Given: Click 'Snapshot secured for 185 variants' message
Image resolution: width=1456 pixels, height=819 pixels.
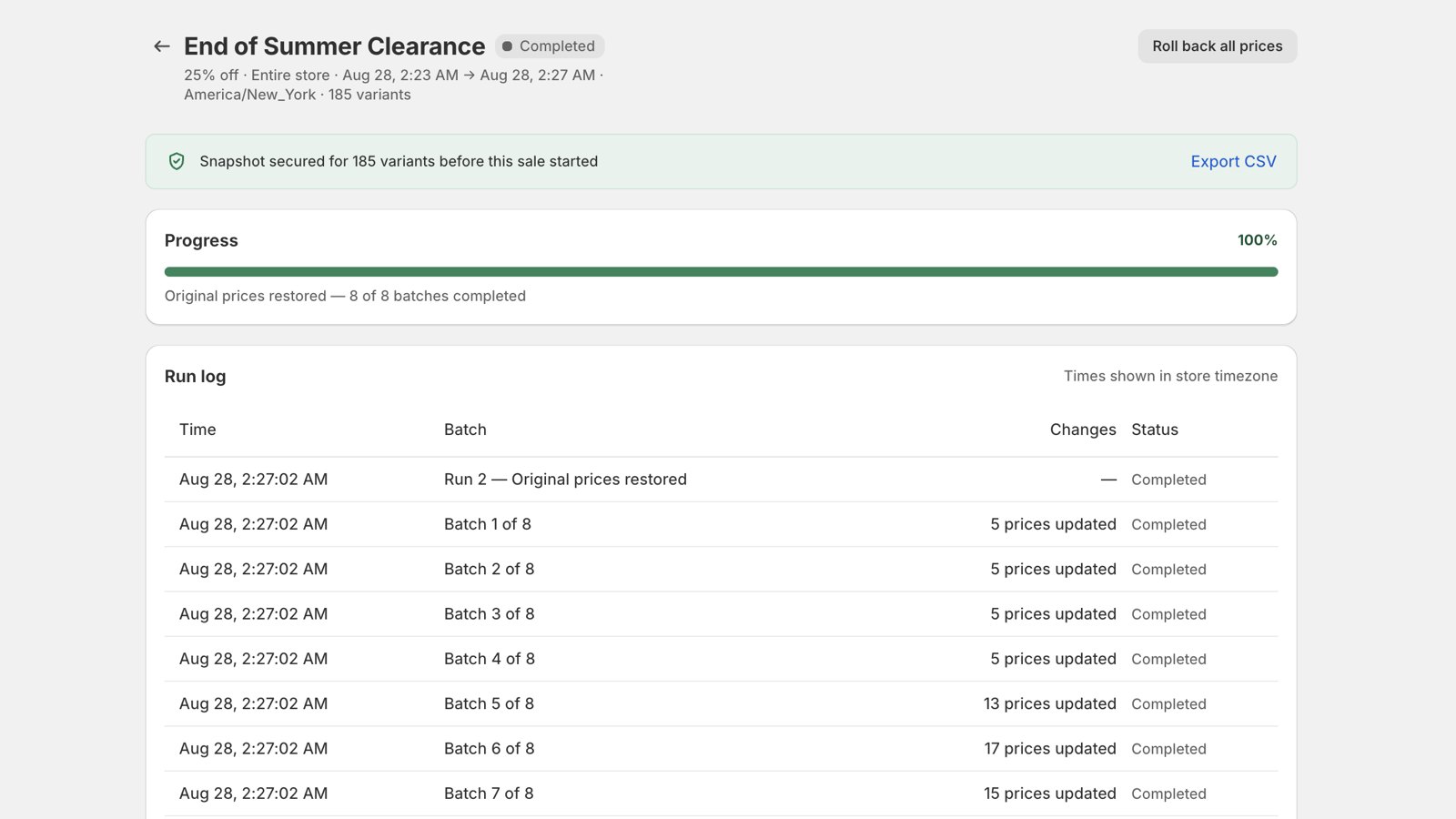Looking at the screenshot, I should point(399,161).
